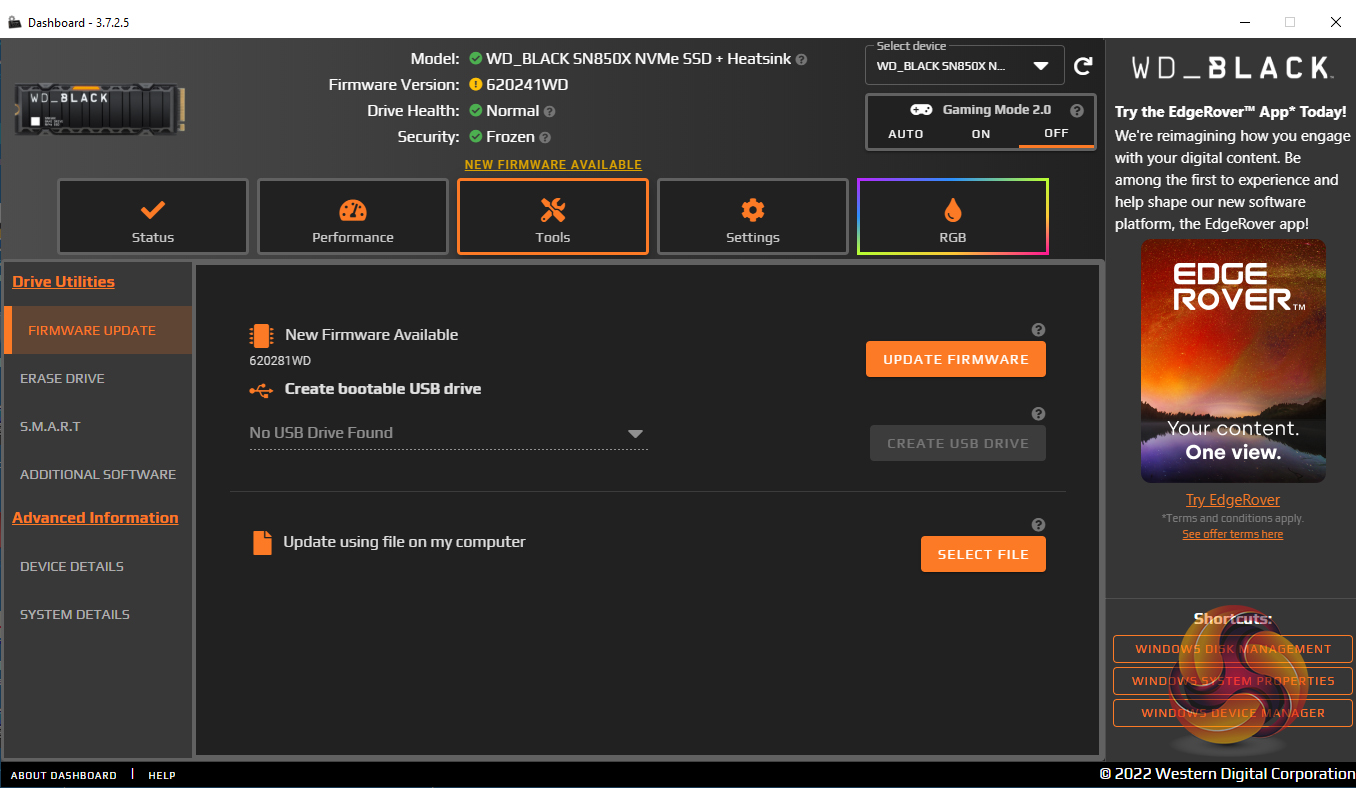The height and width of the screenshot is (788, 1356).
Task: Open ADDITIONAL SOFTWARE section
Action: [98, 474]
